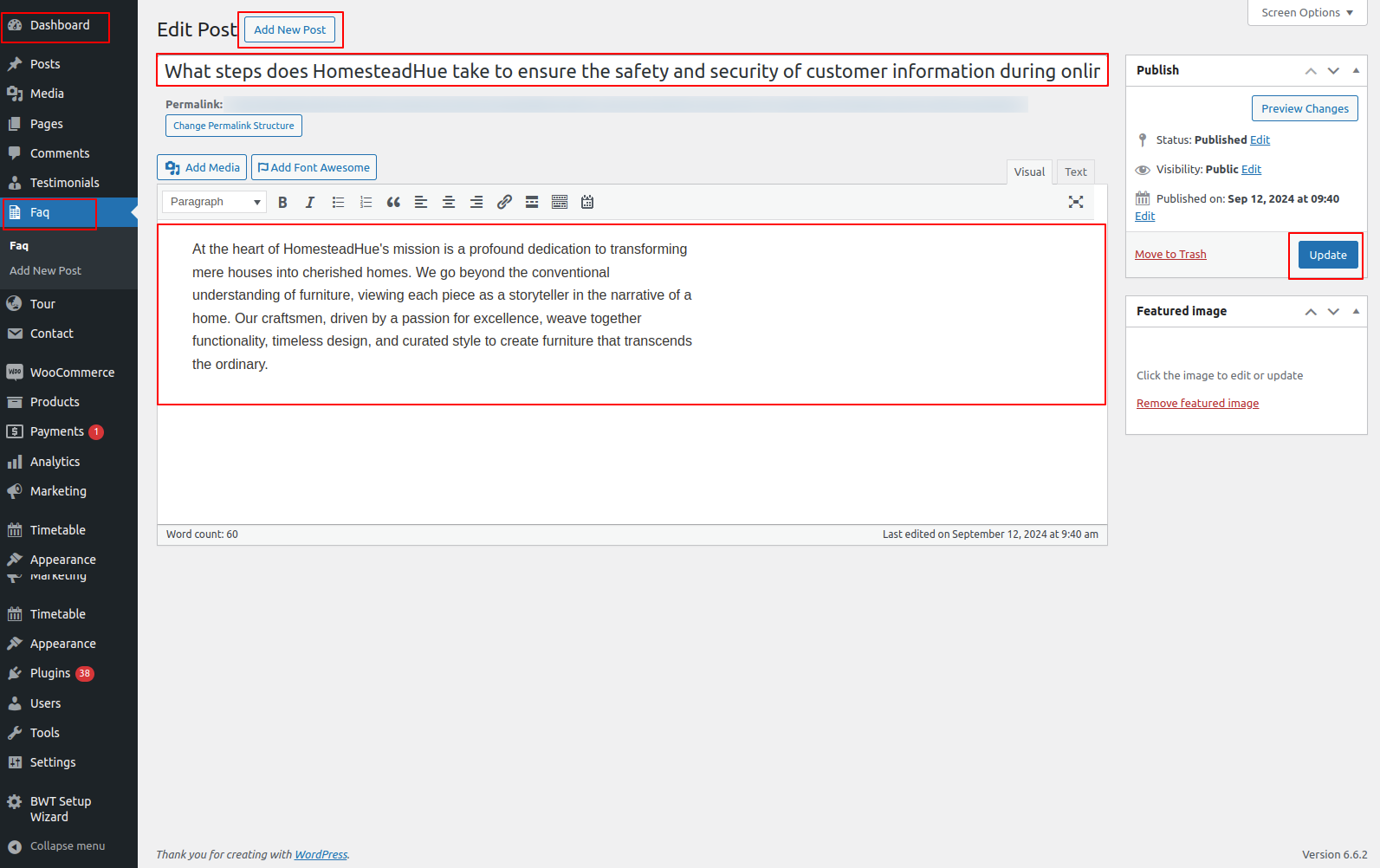This screenshot has width=1380, height=868.
Task: Toggle bold formatting in the editor toolbar
Action: [282, 202]
